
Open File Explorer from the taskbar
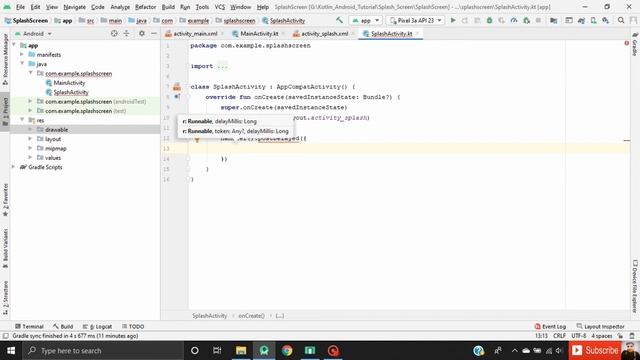(241, 350)
